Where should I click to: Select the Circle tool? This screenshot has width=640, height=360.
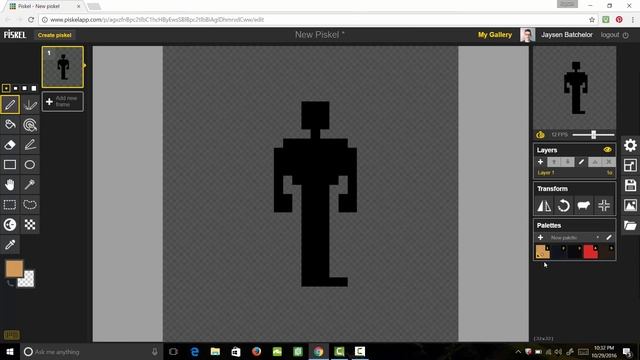click(30, 164)
